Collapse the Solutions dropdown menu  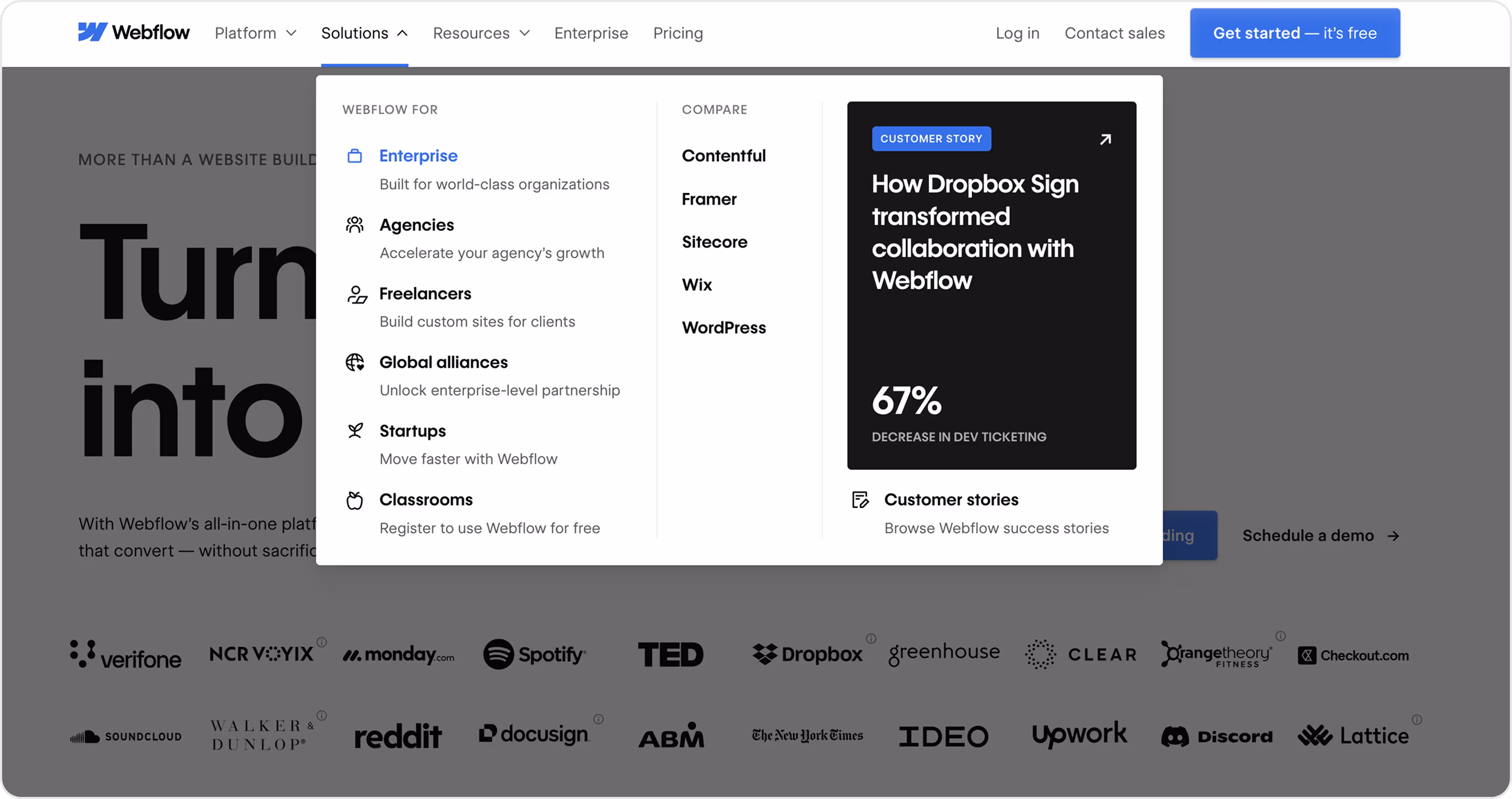click(364, 34)
